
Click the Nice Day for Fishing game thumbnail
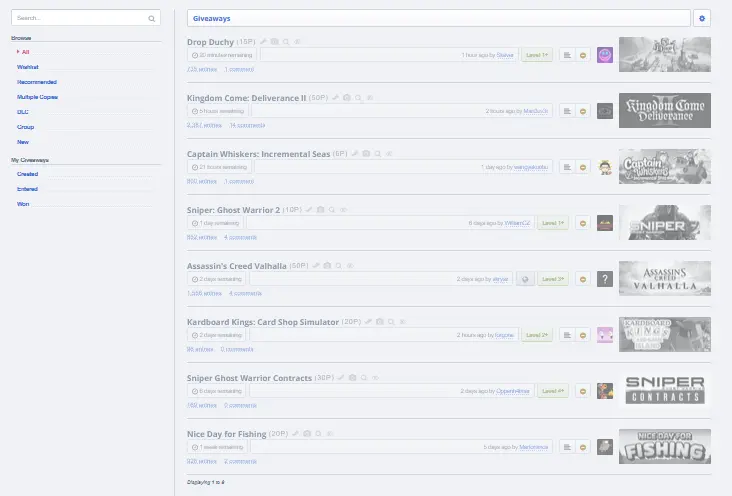tap(665, 446)
